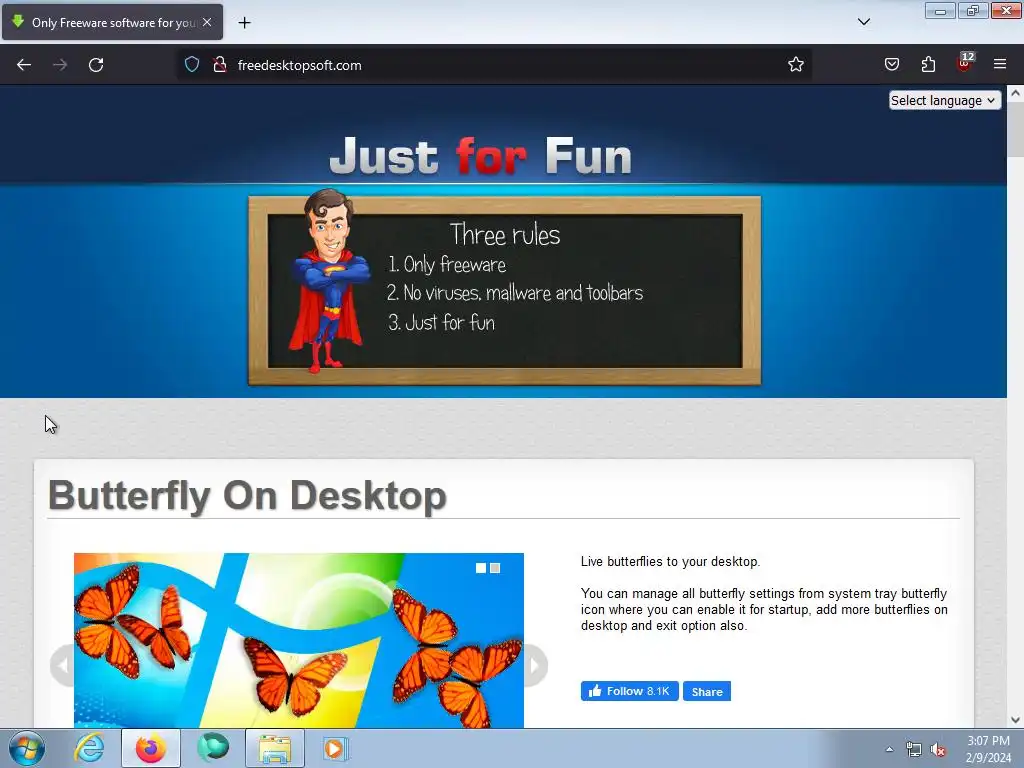The height and width of the screenshot is (768, 1024).
Task: List all tabs with the chevron
Action: [864, 22]
